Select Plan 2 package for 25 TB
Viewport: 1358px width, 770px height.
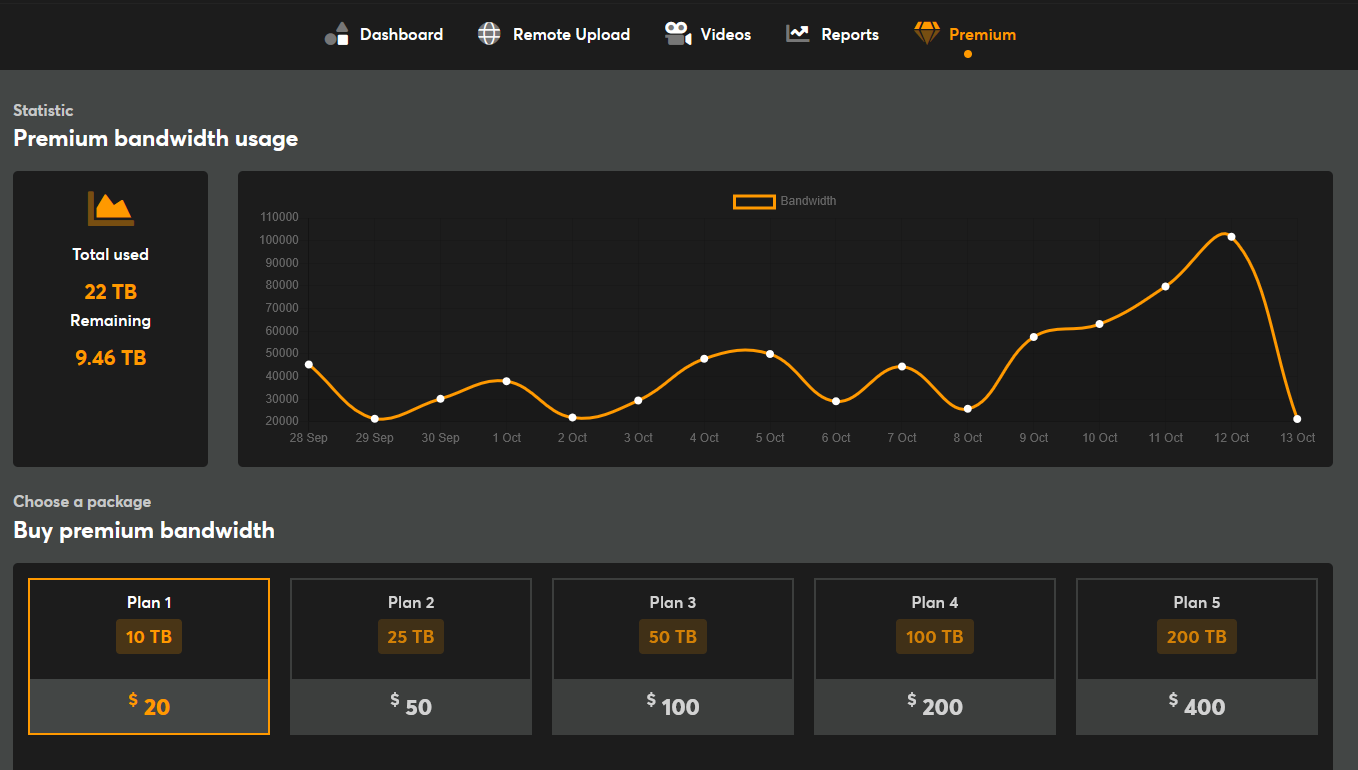(411, 656)
